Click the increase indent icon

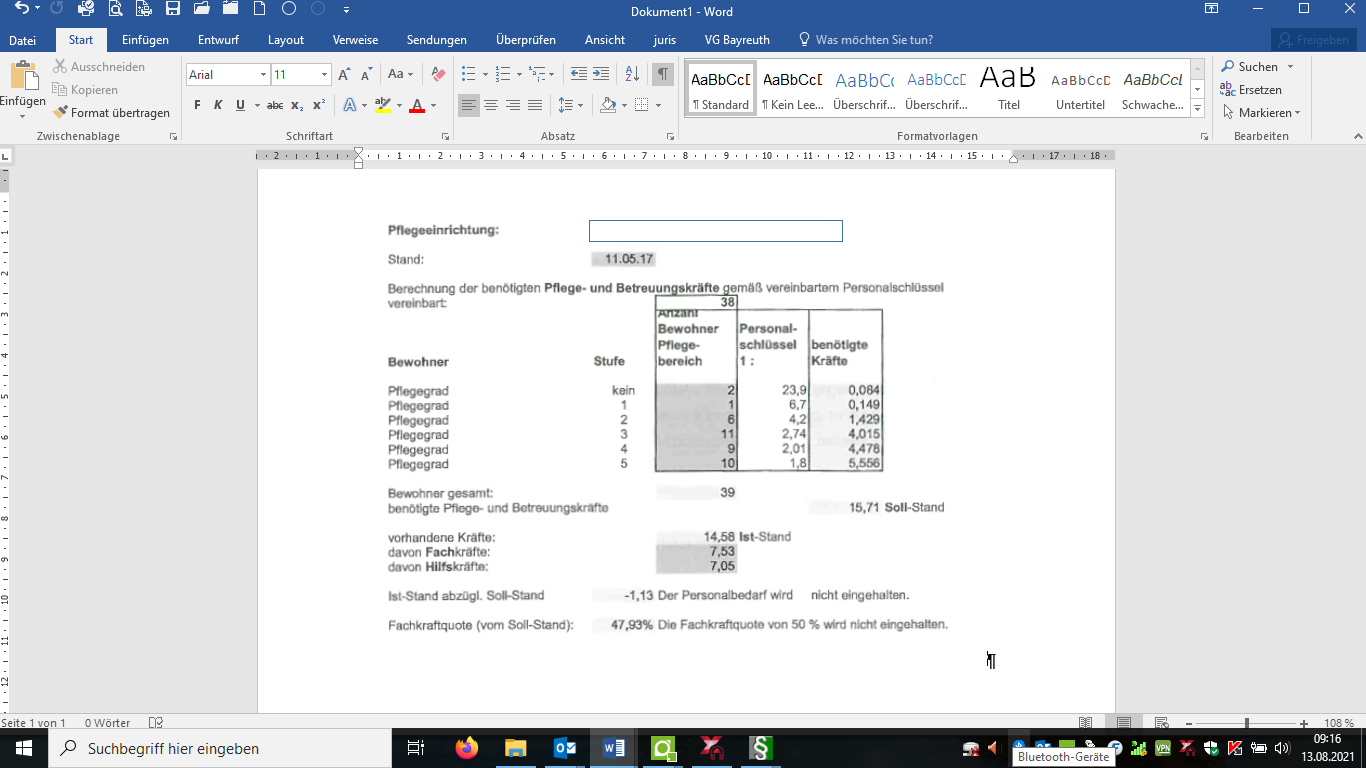[601, 74]
